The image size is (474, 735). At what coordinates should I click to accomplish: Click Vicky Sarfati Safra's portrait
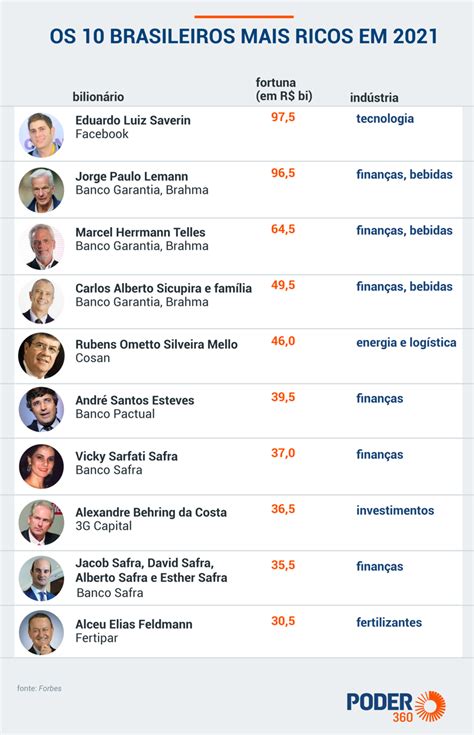[x=41, y=466]
